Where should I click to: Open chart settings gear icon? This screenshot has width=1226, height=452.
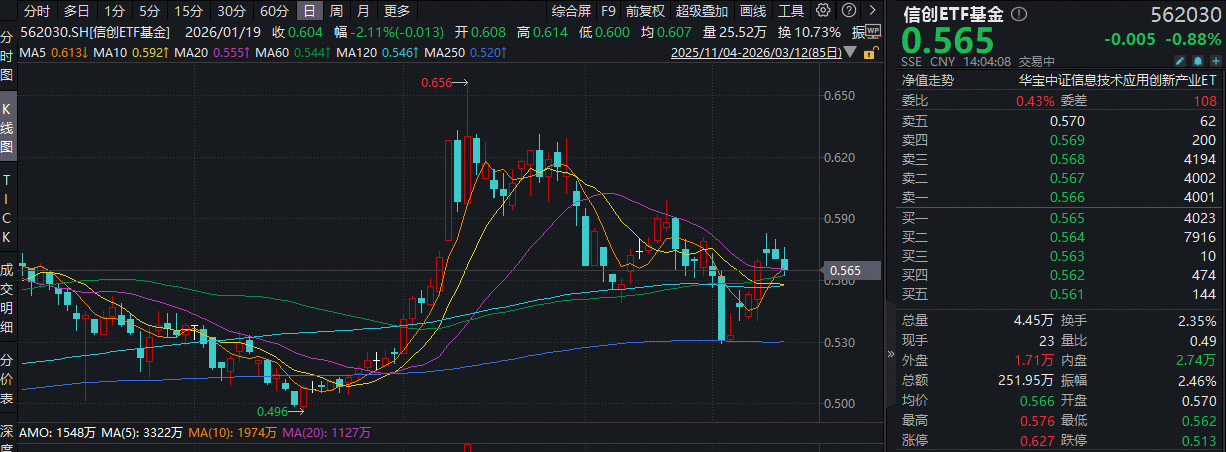click(822, 11)
